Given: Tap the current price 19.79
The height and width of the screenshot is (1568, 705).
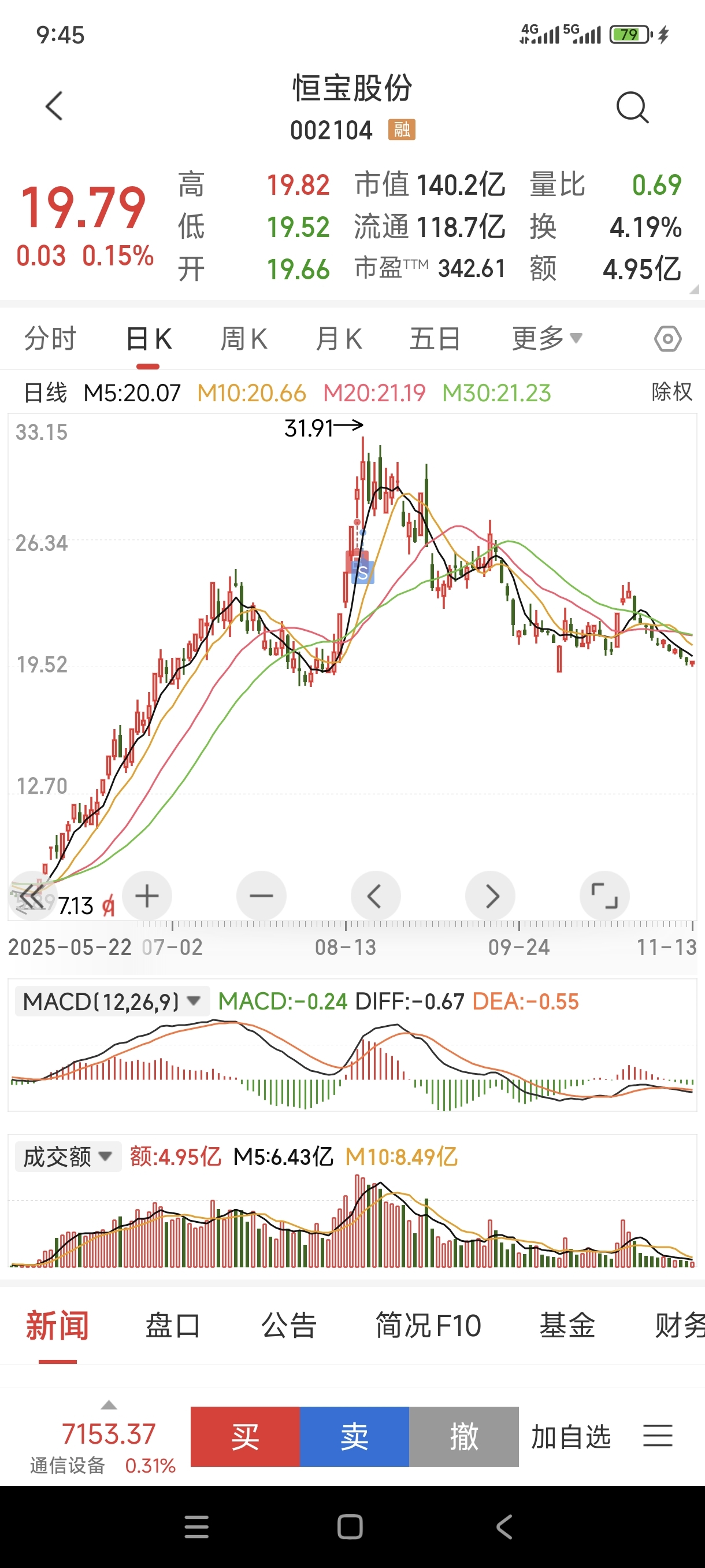Looking at the screenshot, I should pyautogui.click(x=83, y=208).
